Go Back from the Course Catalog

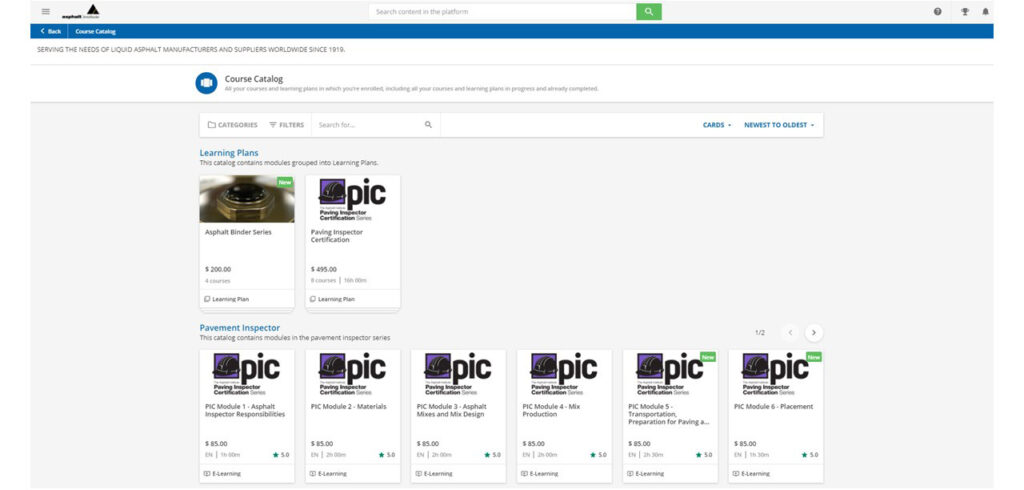(x=50, y=31)
